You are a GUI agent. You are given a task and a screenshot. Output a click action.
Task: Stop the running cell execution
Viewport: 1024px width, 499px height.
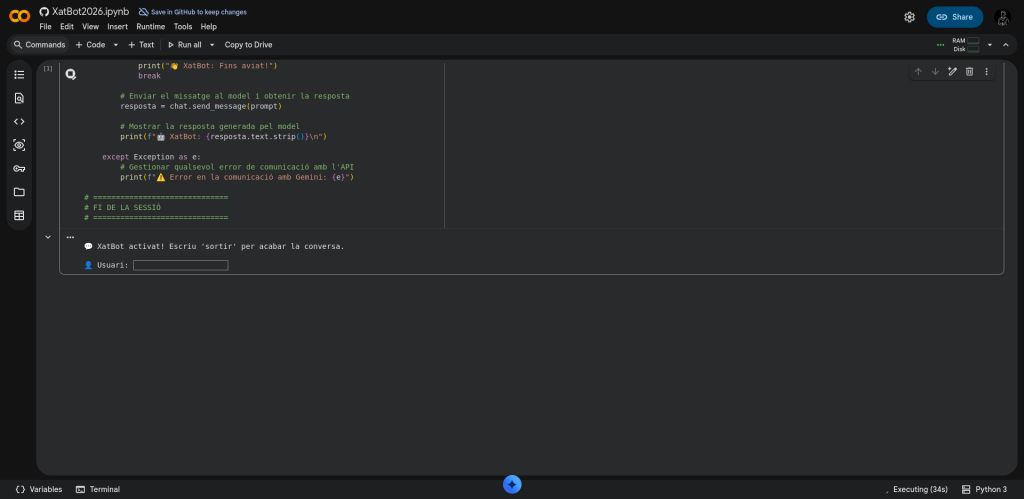(71, 74)
